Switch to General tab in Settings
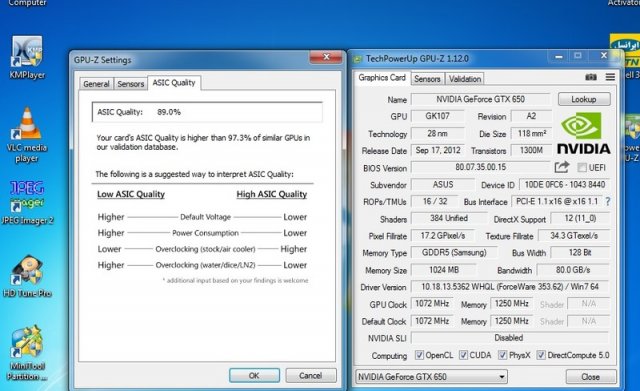 [x=96, y=84]
